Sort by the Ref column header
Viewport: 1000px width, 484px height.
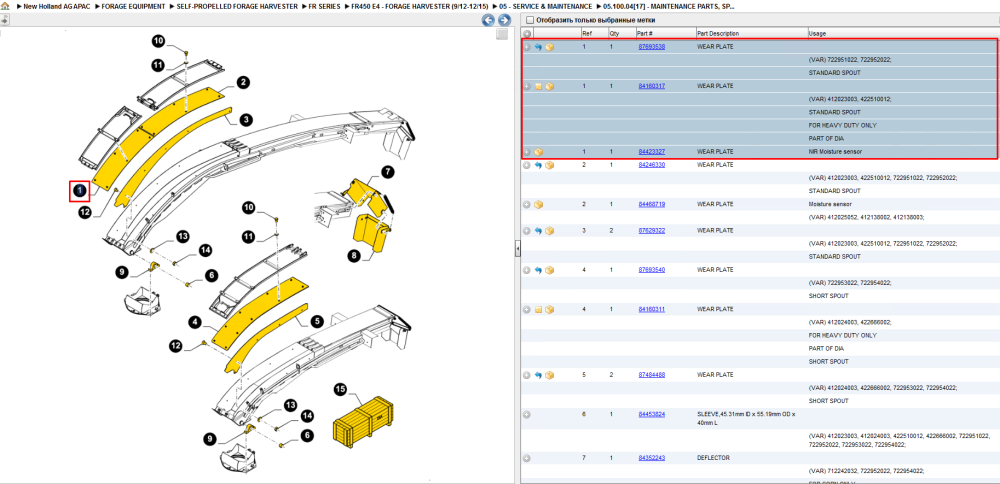pyautogui.click(x=586, y=33)
